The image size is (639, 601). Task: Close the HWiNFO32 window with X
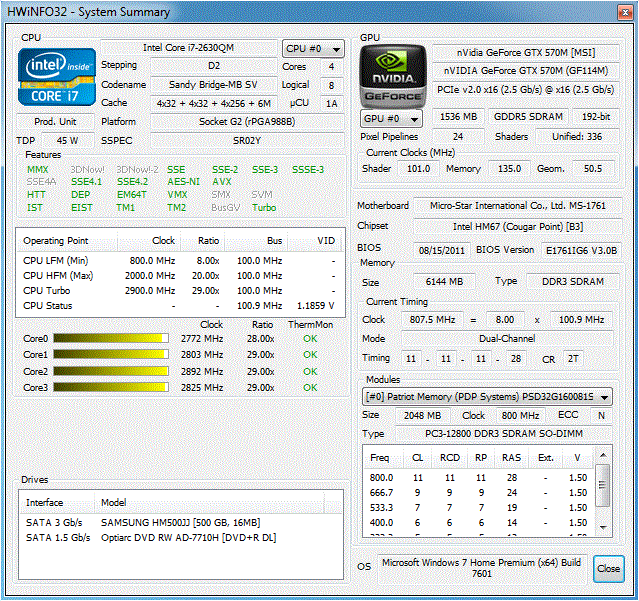tap(625, 12)
